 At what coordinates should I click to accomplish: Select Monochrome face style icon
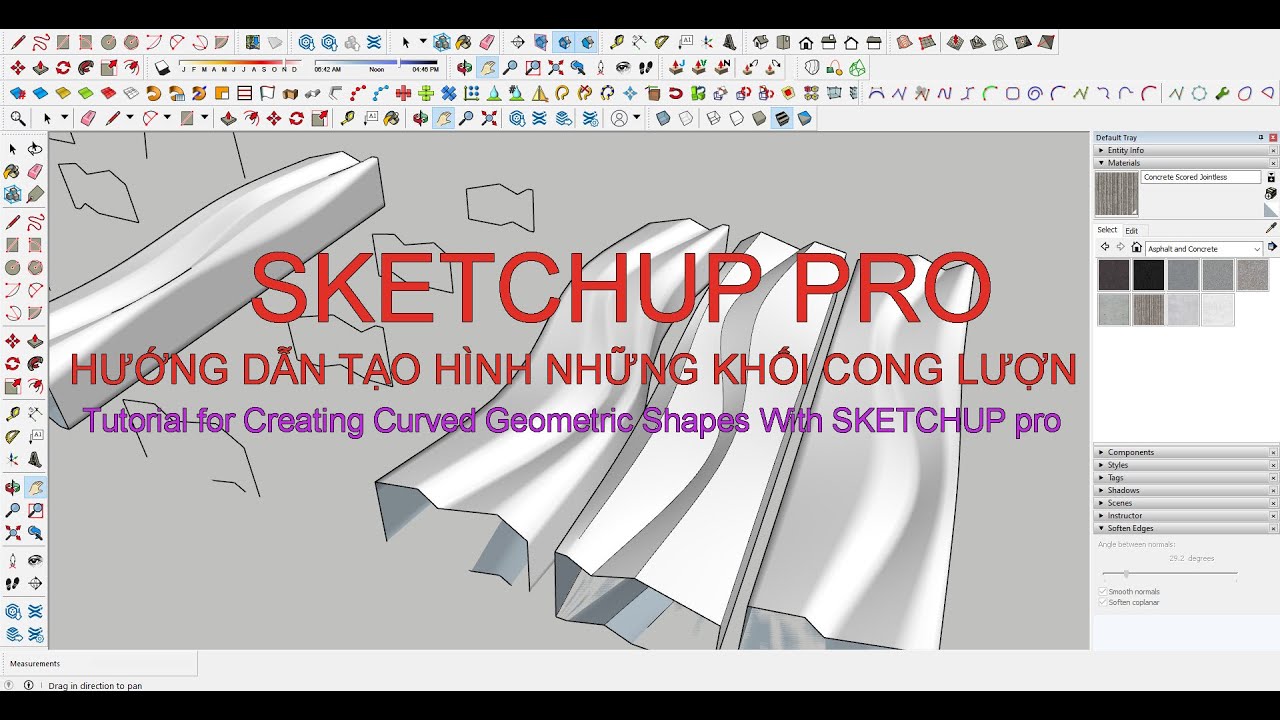tap(805, 118)
